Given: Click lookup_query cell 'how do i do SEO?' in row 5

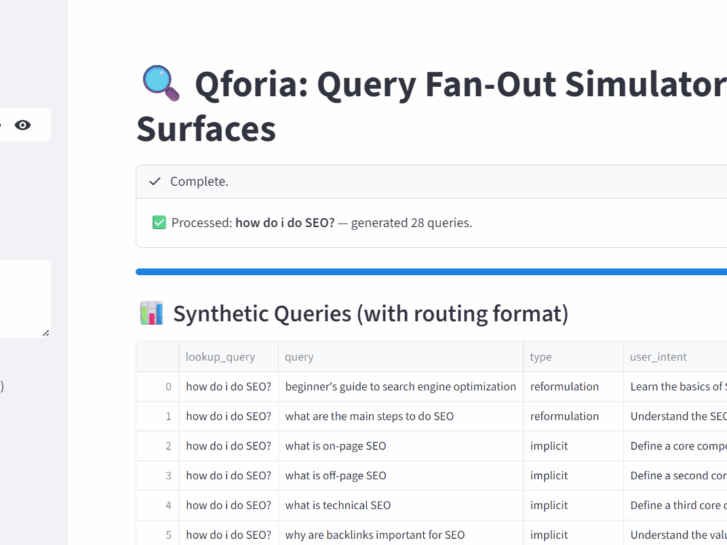Looking at the screenshot, I should click(229, 533).
